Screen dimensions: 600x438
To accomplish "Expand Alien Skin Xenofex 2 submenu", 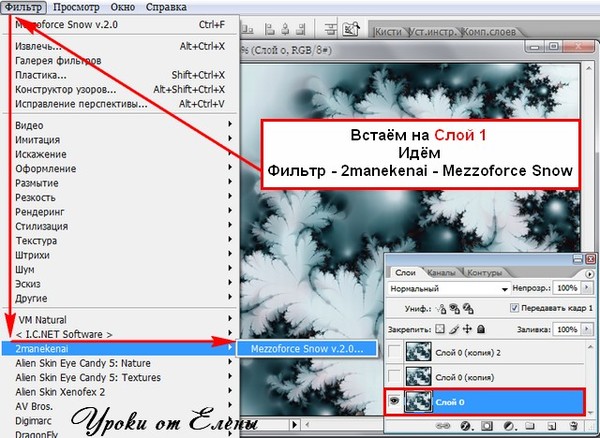I will pos(121,392).
